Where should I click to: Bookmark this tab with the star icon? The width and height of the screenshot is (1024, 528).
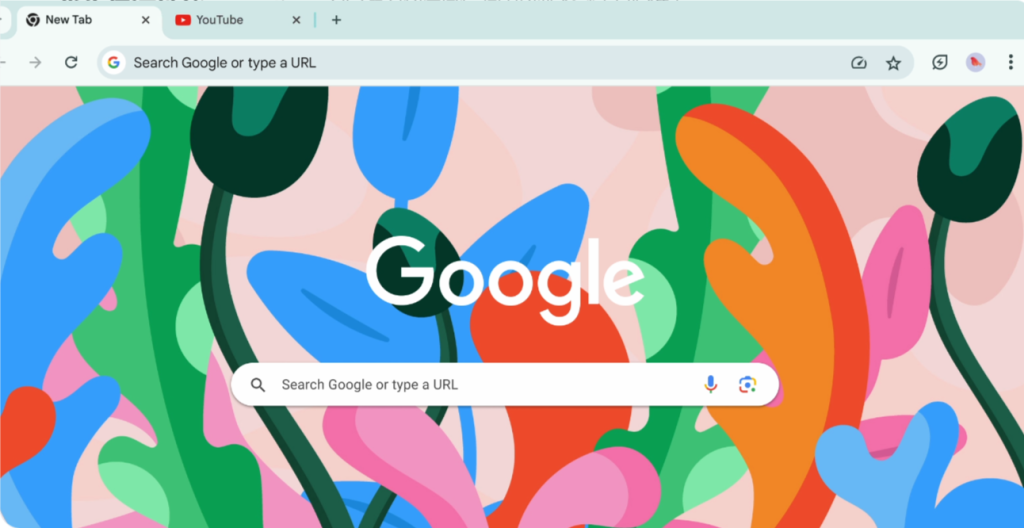coord(893,63)
